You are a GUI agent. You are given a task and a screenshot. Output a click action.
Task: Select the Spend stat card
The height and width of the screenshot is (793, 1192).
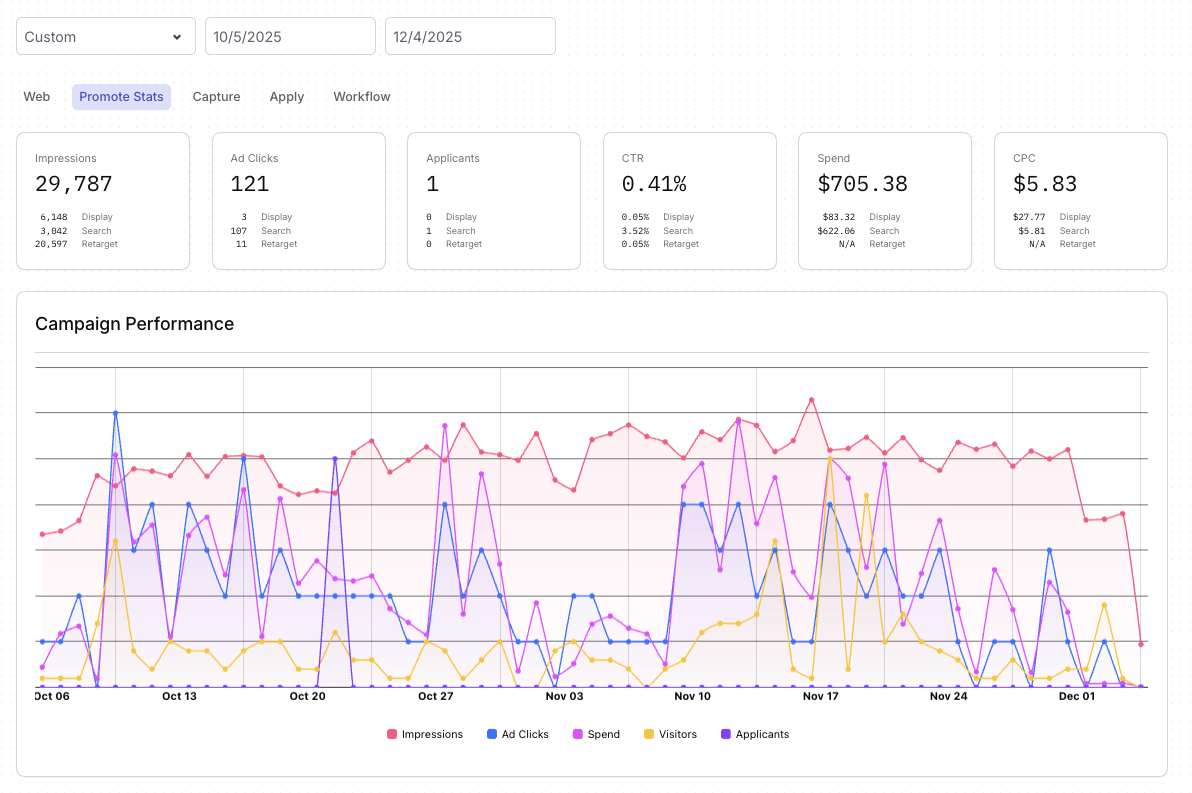click(x=885, y=201)
